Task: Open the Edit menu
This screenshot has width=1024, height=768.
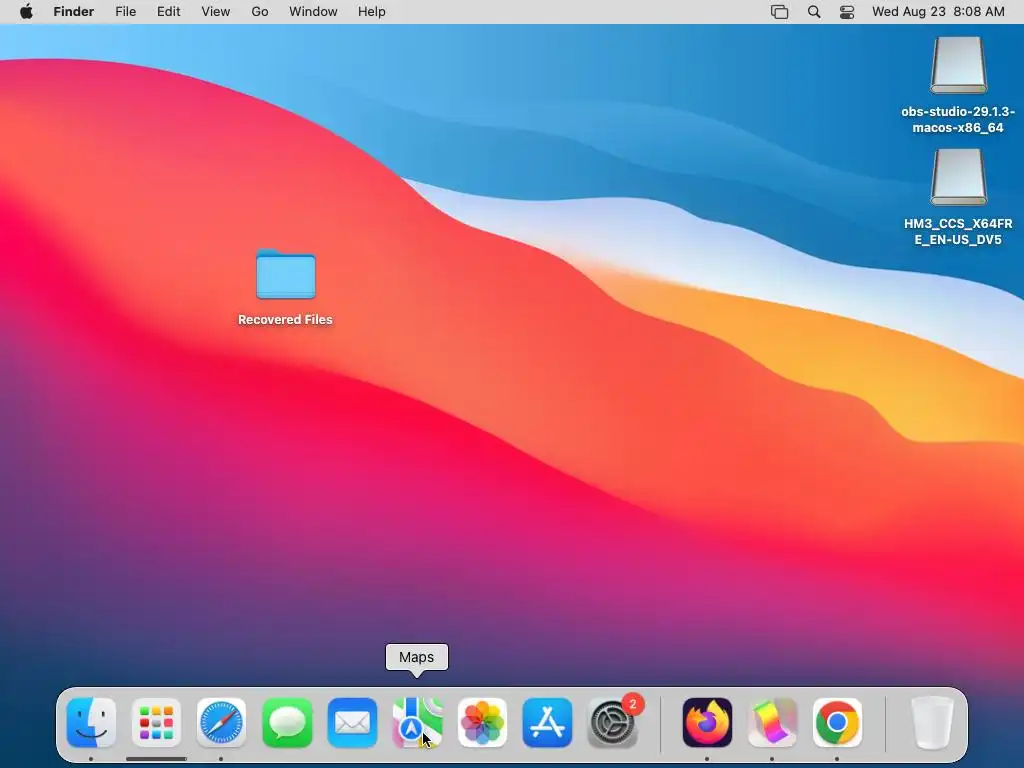Action: coord(168,12)
